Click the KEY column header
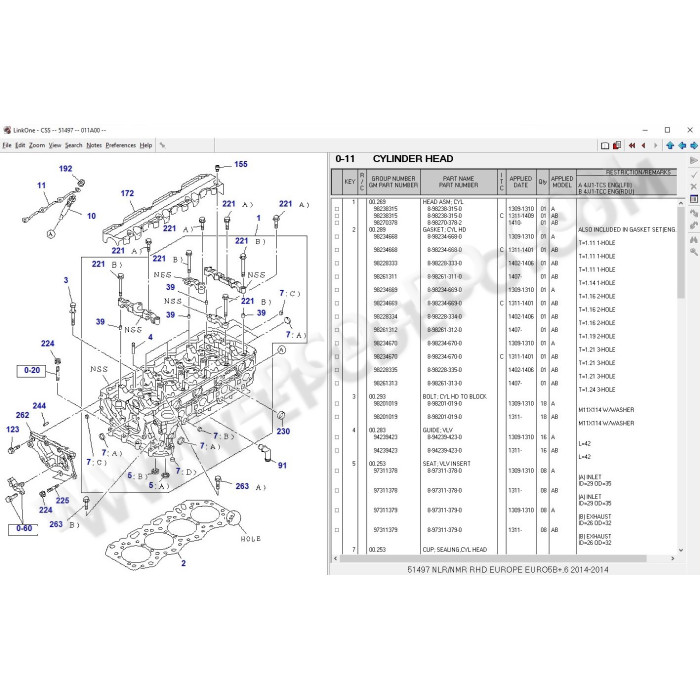Image resolution: width=700 pixels, height=700 pixels. point(350,182)
